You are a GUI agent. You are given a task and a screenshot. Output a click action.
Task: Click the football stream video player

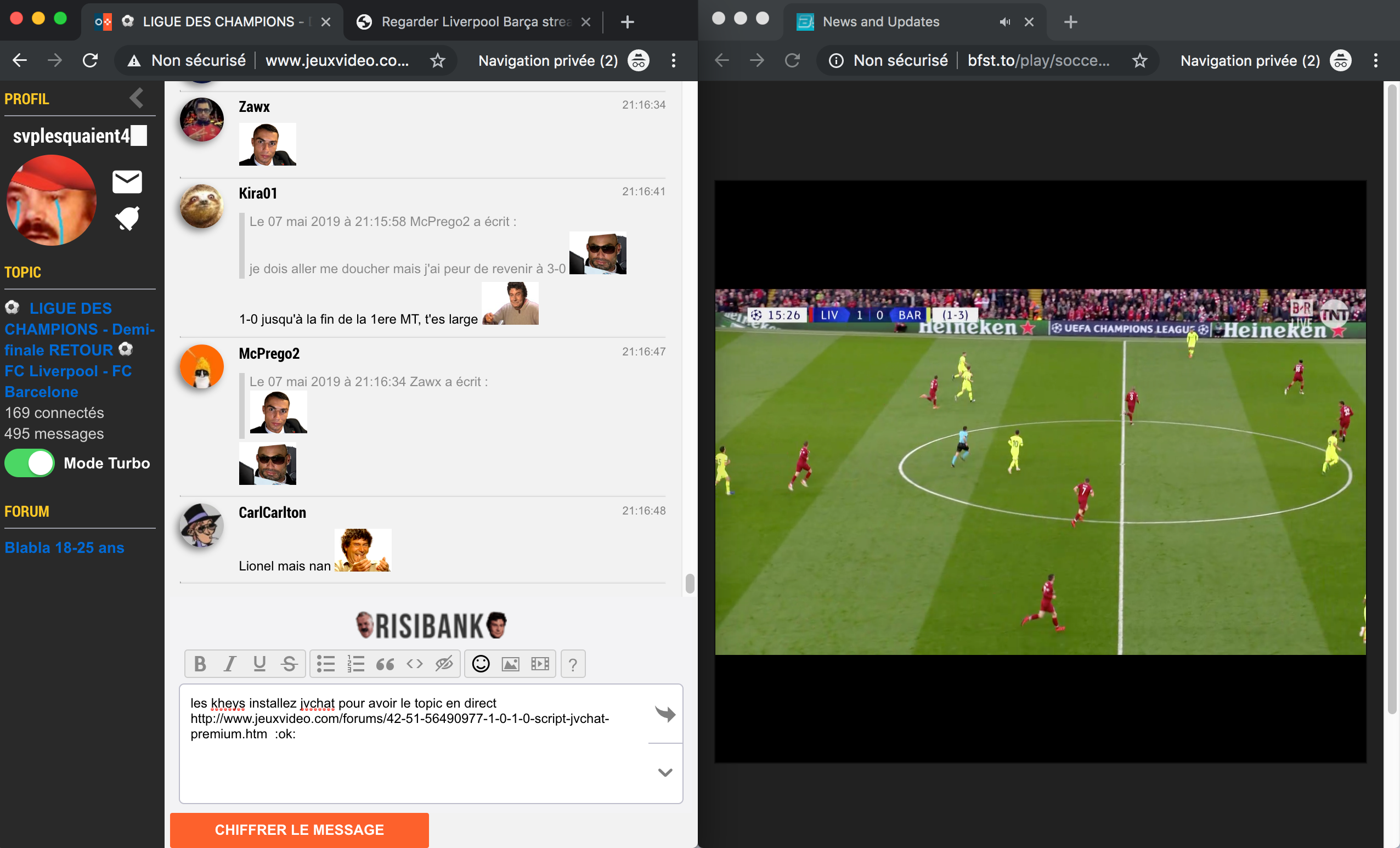pos(1040,471)
